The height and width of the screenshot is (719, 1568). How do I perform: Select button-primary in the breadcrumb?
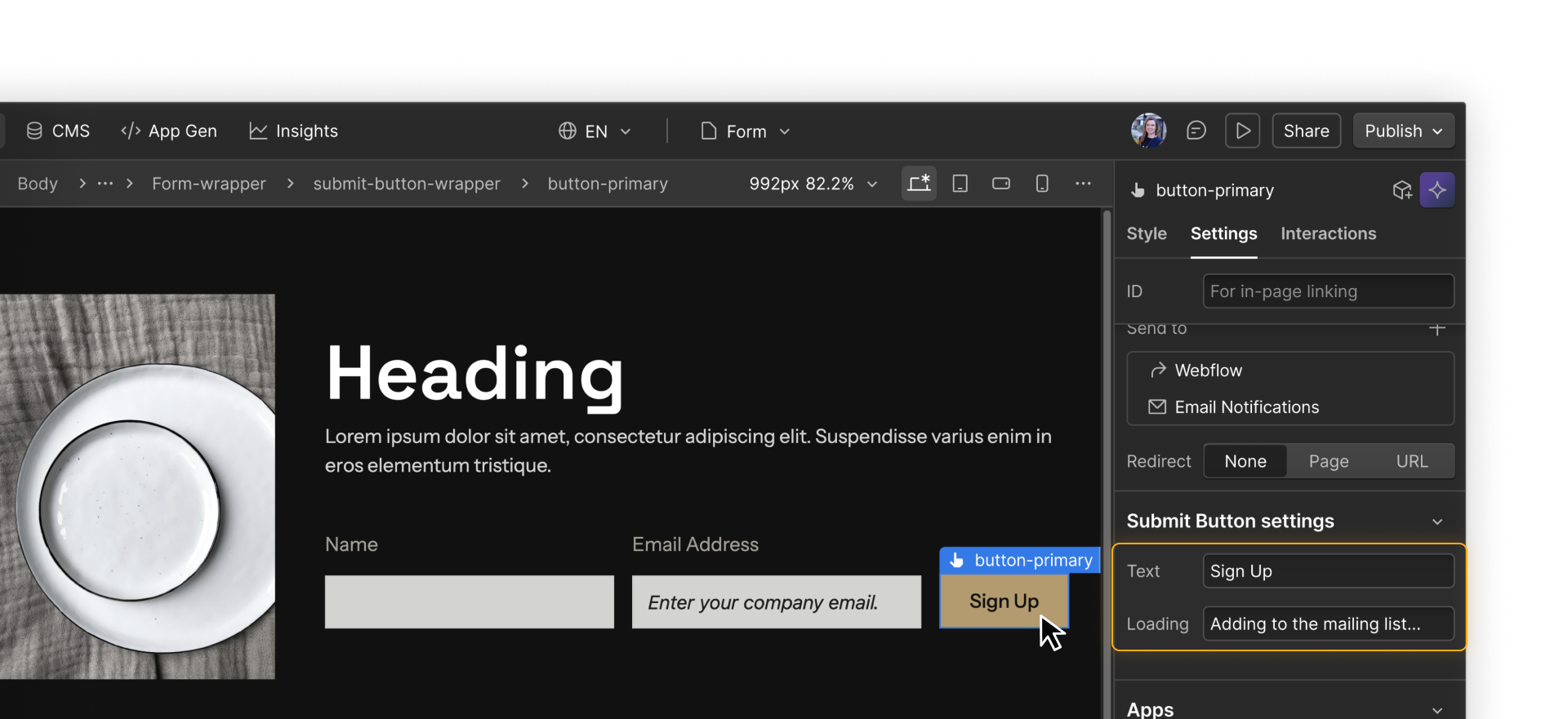pyautogui.click(x=608, y=184)
